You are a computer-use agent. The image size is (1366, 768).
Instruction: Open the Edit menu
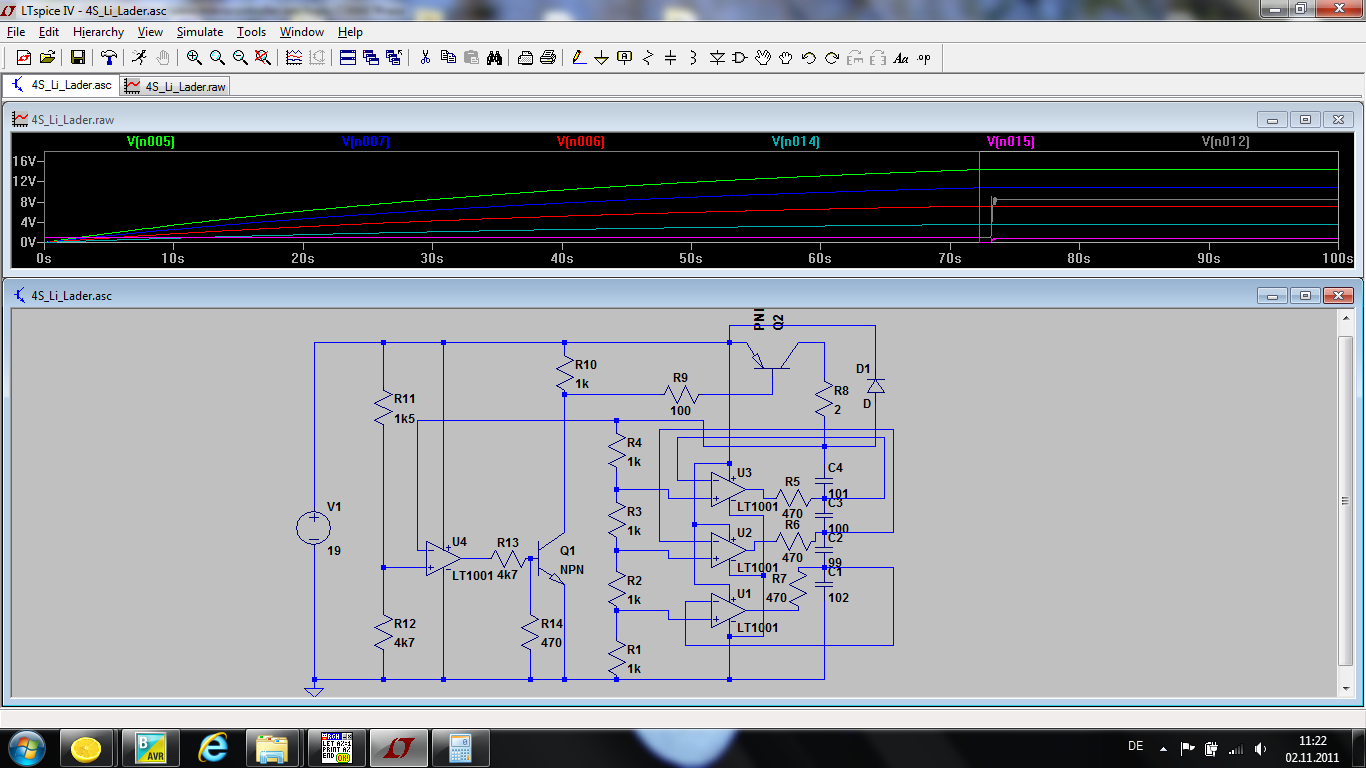click(49, 32)
